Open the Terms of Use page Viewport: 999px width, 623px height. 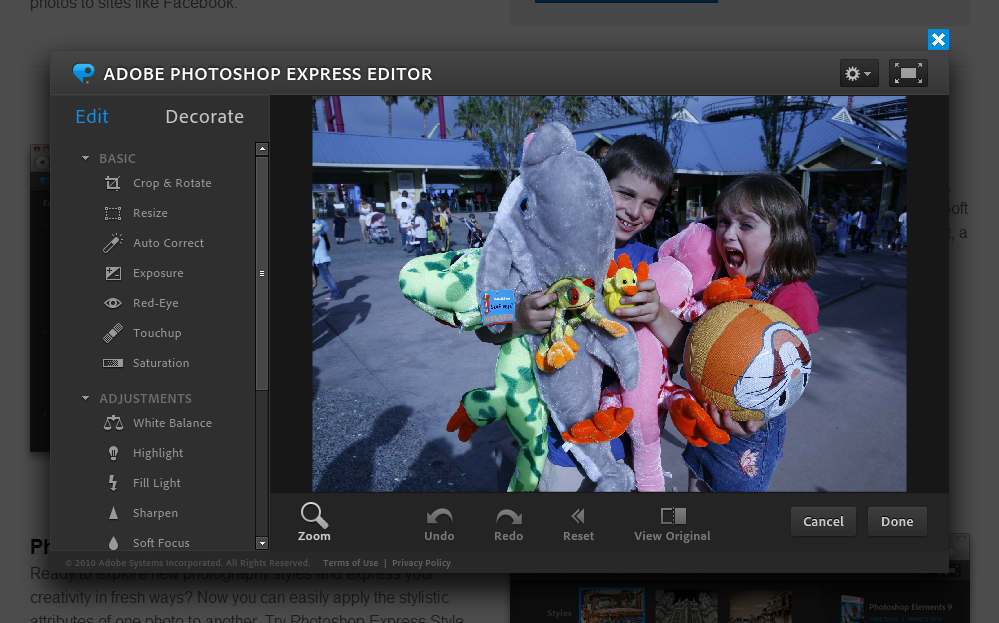pos(350,562)
